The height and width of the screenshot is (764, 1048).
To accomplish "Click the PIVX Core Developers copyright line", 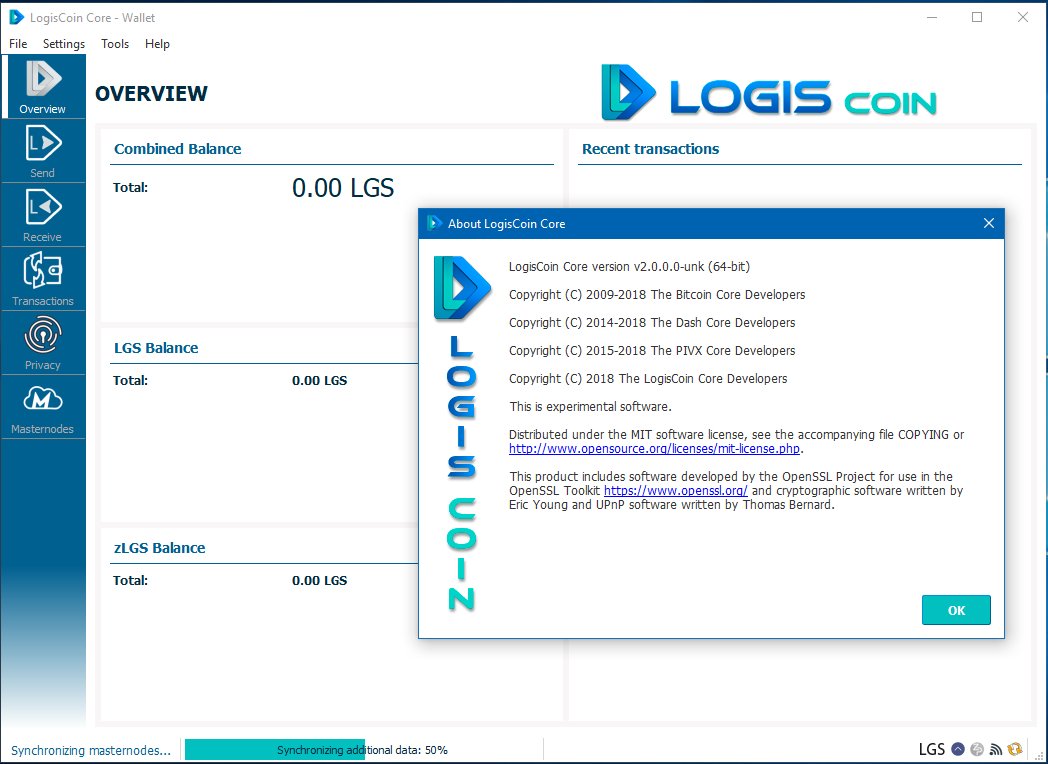I will (x=652, y=351).
